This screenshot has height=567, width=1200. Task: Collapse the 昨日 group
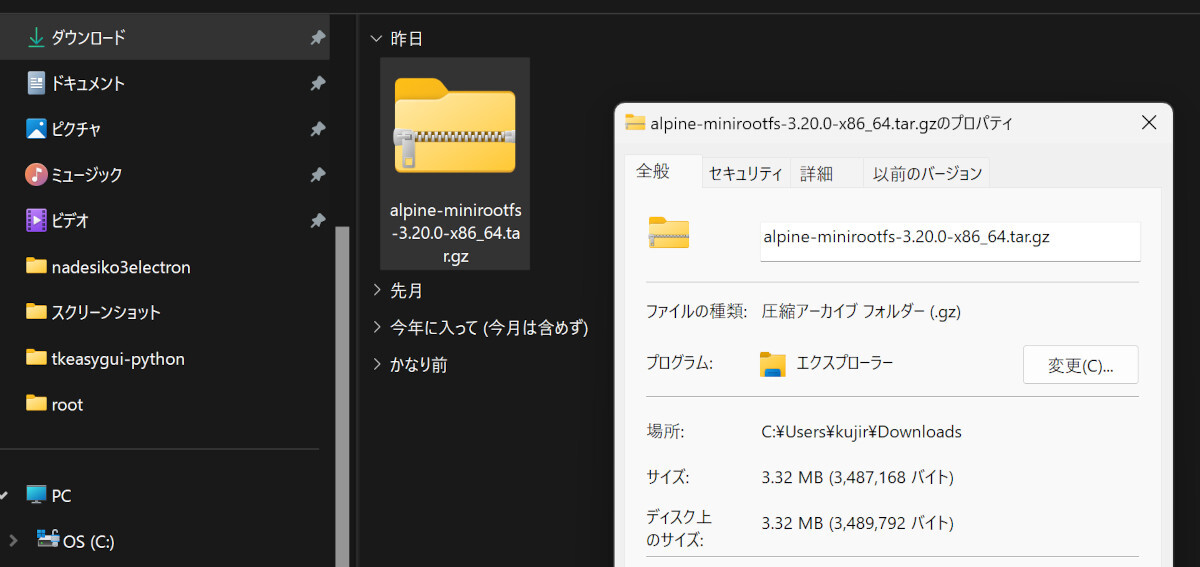[x=376, y=39]
